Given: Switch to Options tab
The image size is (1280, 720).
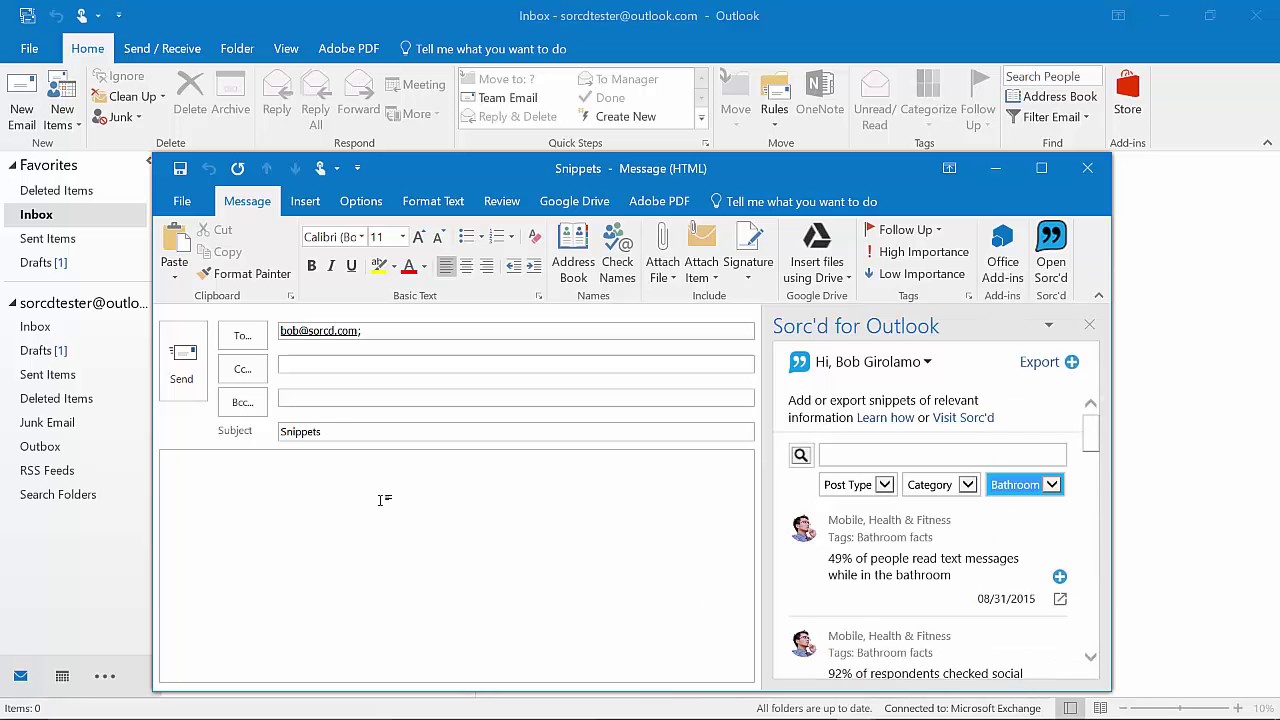Looking at the screenshot, I should [361, 201].
